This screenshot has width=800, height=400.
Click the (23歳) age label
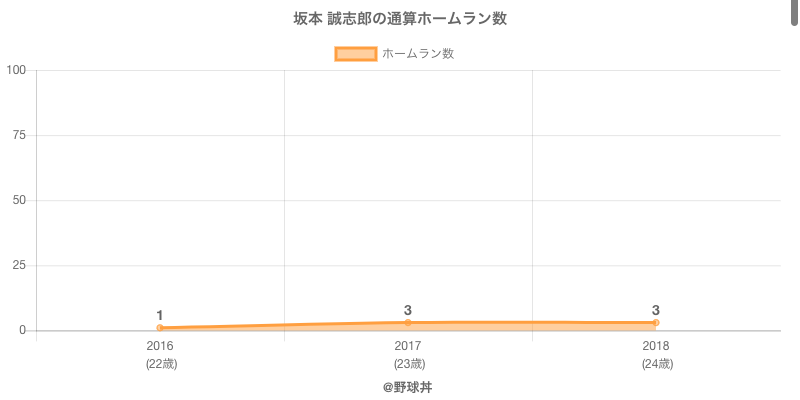tap(408, 364)
